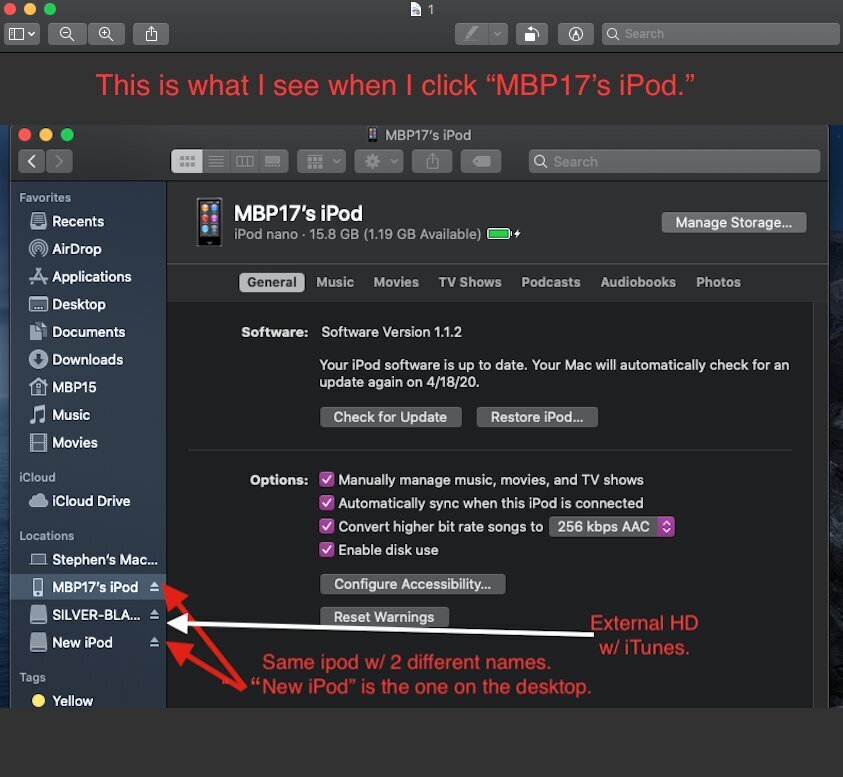Click Finder edit tags button
The width and height of the screenshot is (843, 777).
click(x=481, y=161)
